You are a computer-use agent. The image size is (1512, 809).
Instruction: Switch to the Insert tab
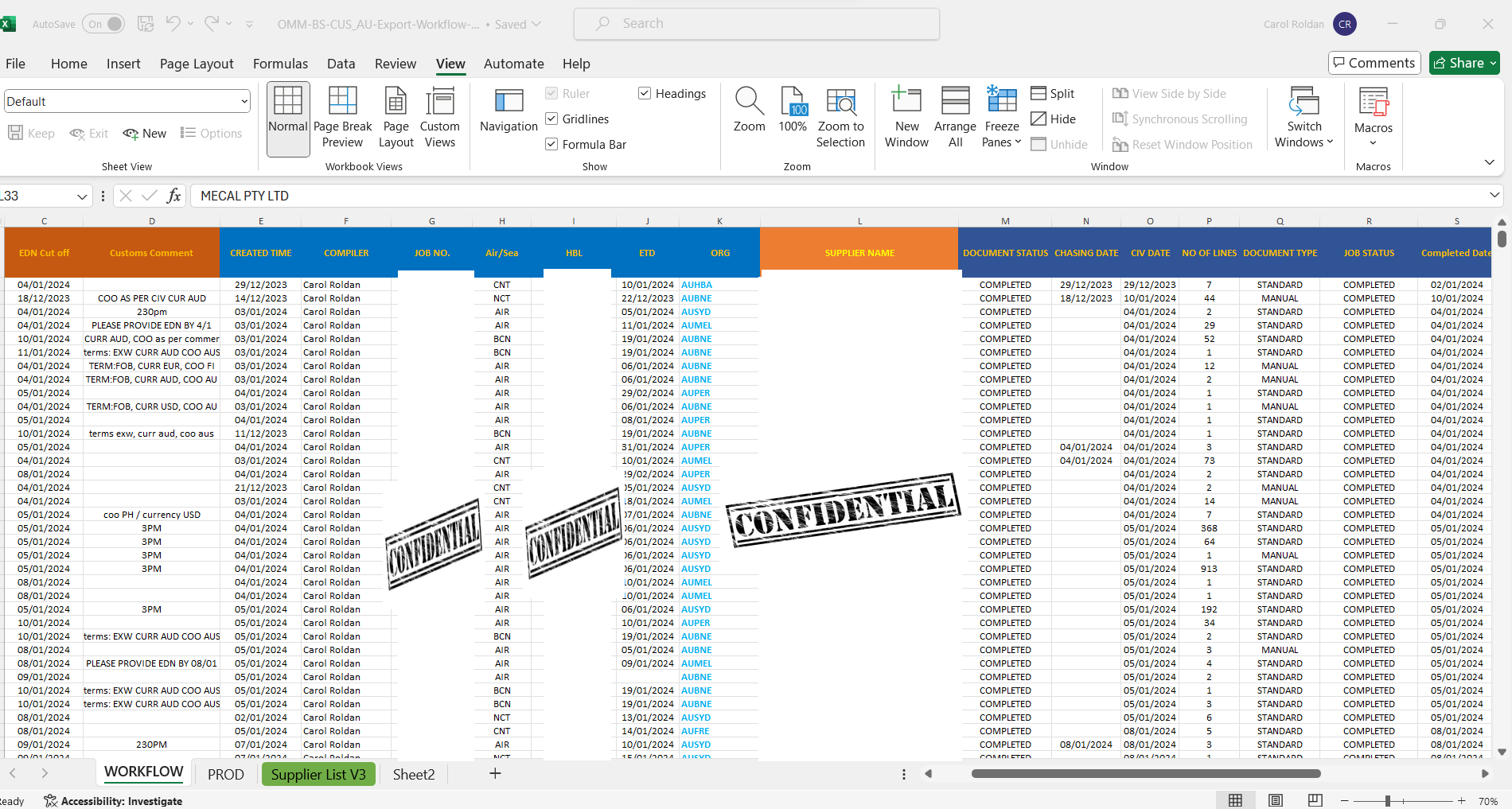pos(123,64)
